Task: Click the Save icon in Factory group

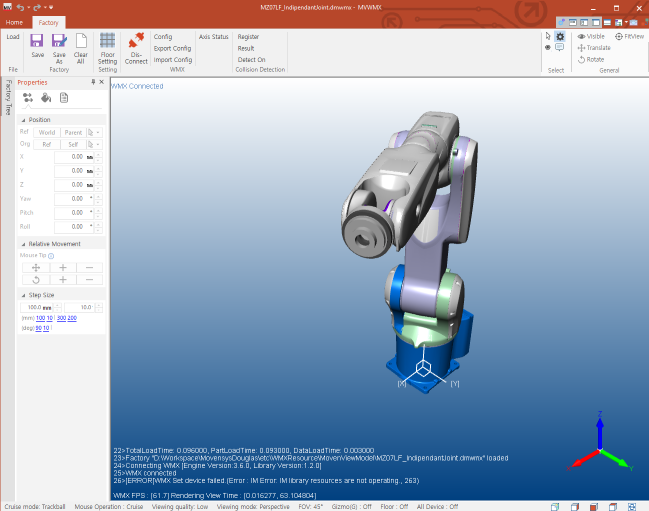Action: (x=37, y=41)
